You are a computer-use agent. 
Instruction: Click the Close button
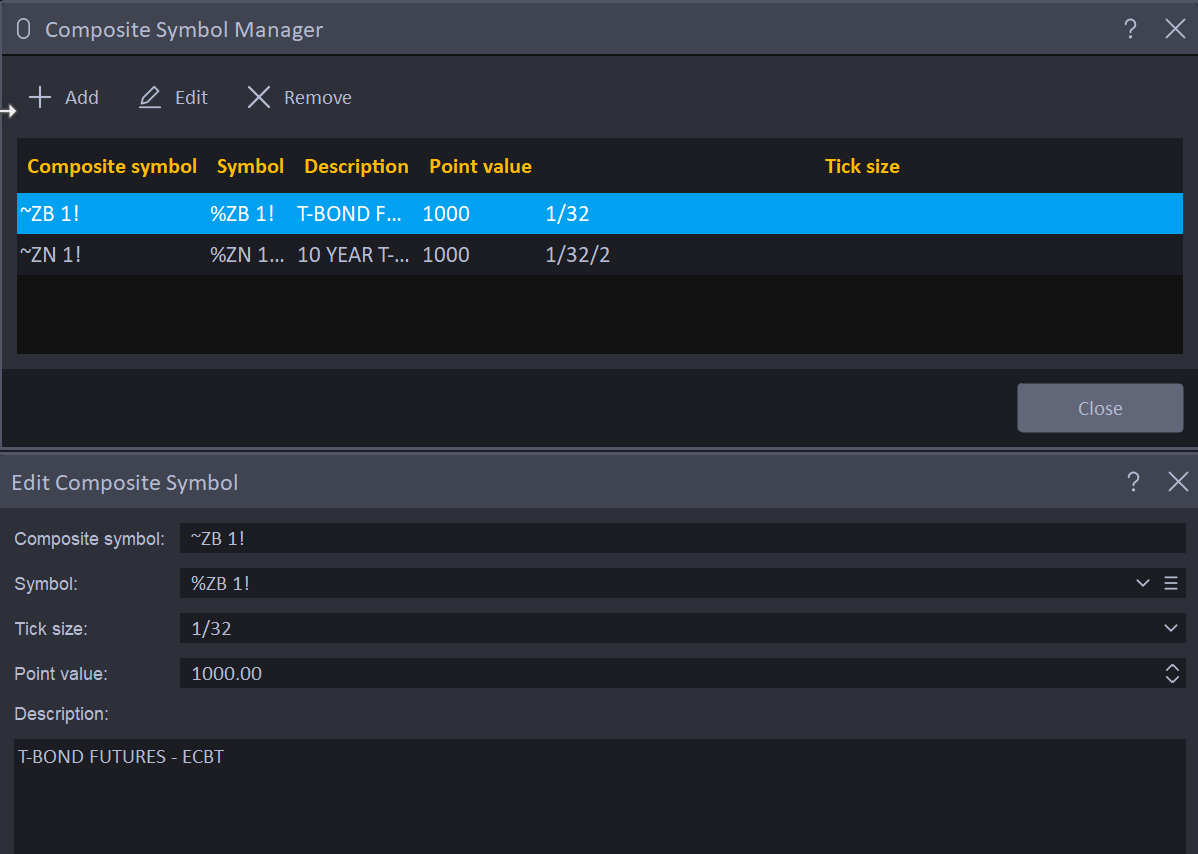(x=1099, y=408)
